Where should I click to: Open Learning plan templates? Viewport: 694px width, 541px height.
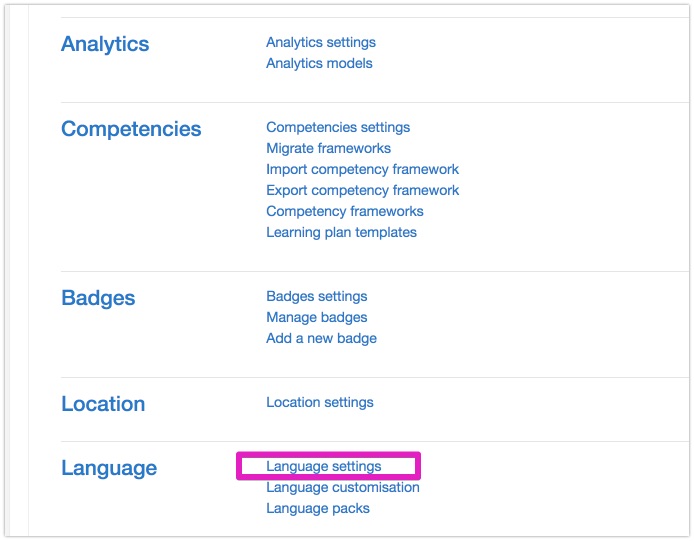[x=341, y=232]
